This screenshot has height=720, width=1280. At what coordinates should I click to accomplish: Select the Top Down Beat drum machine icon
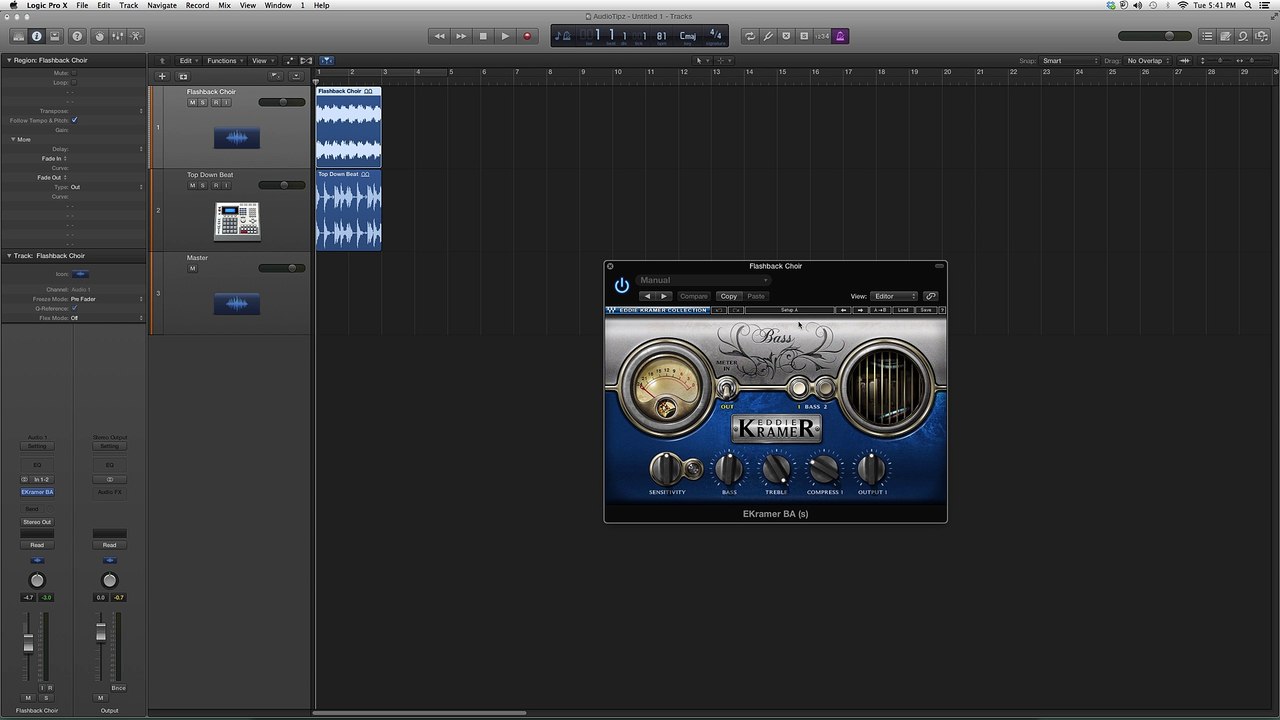237,221
